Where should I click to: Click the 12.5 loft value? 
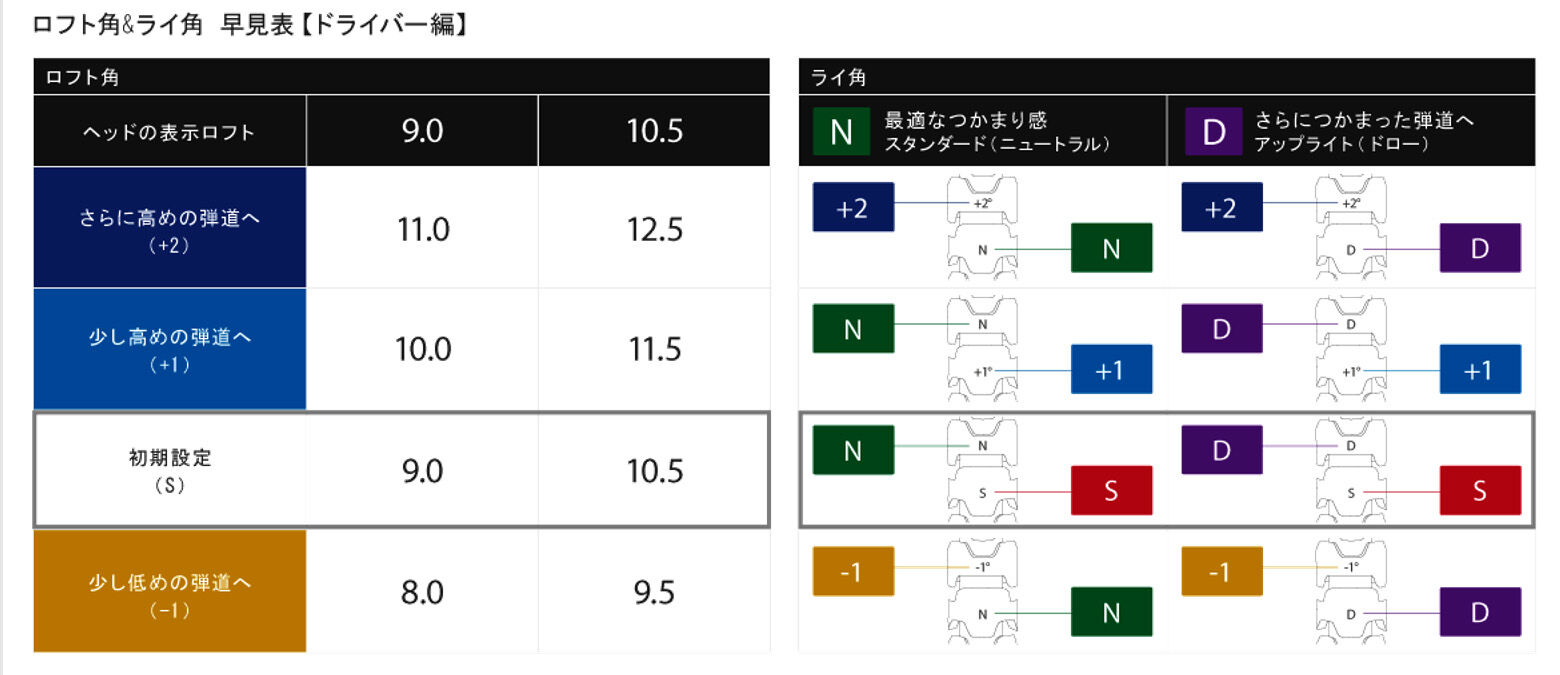(655, 230)
